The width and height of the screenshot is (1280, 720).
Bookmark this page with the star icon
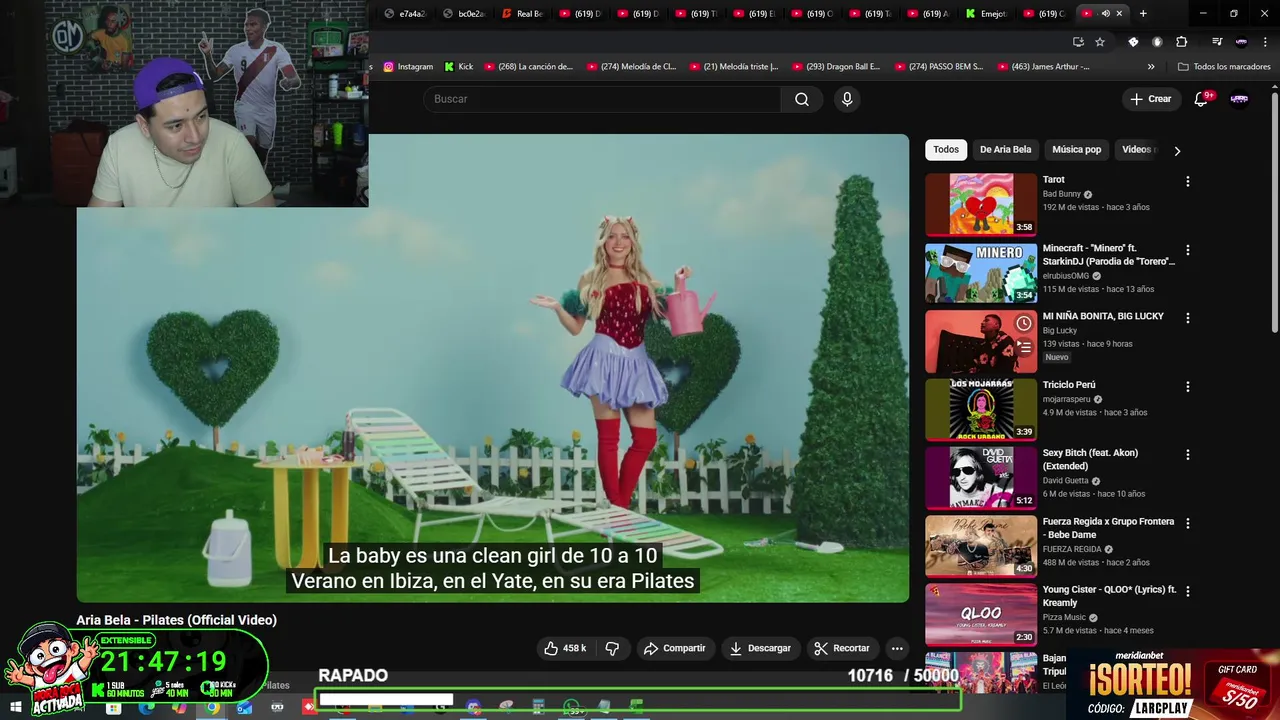pyautogui.click(x=1100, y=42)
